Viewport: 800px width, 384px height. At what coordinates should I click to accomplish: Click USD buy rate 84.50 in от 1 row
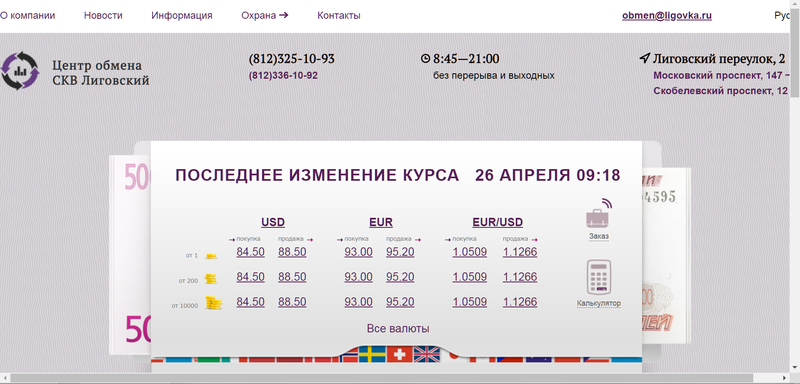pyautogui.click(x=251, y=252)
